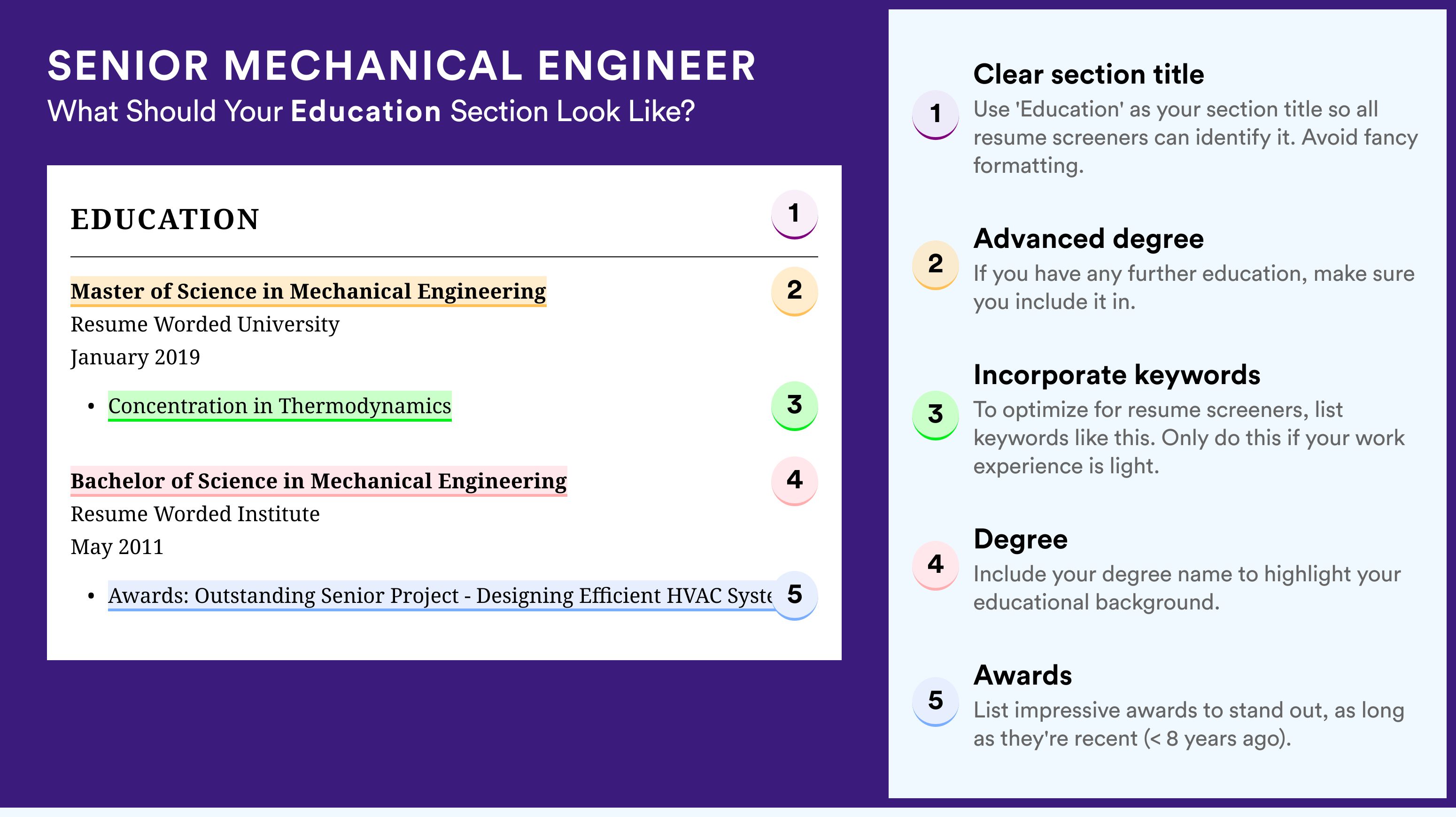This screenshot has width=1456, height=817.
Task: Click the Incorporate keywords heading
Action: coord(1117,375)
